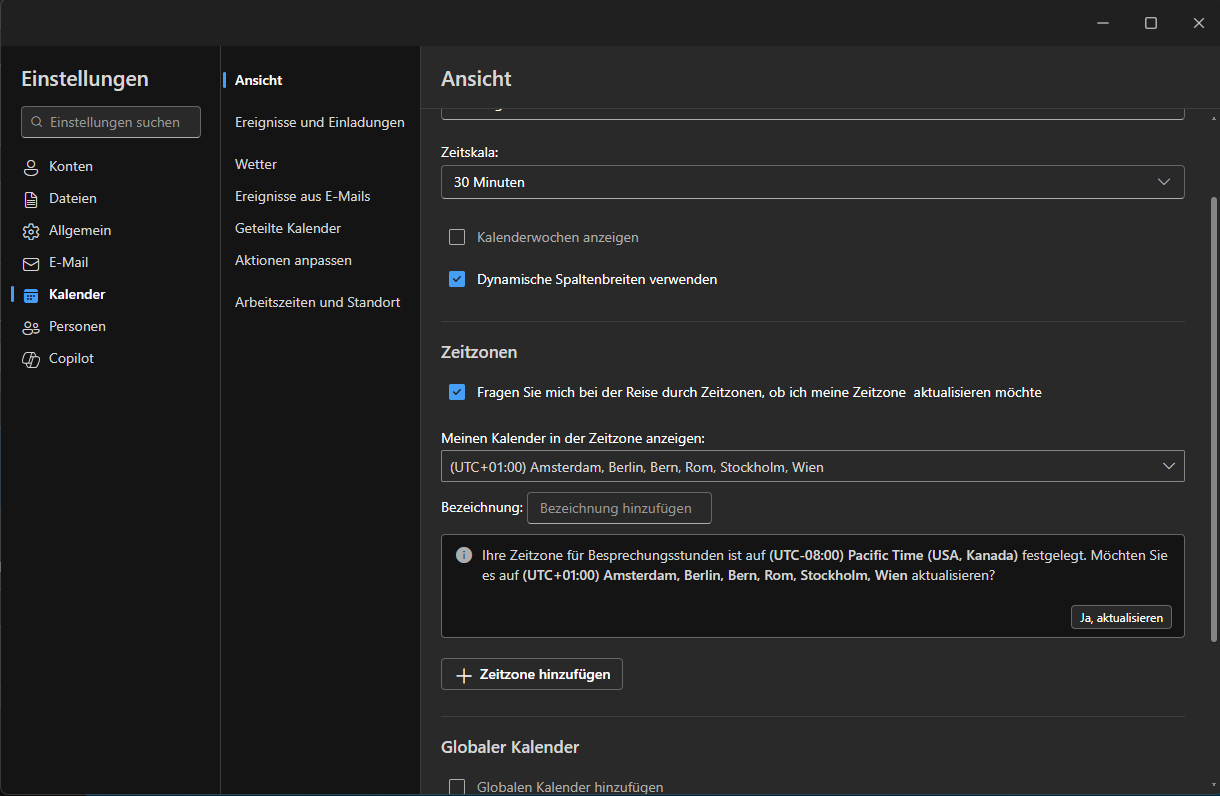Screen dimensions: 1220x796
Task: Click Zeitzone hinzufügen button
Action: point(532,675)
